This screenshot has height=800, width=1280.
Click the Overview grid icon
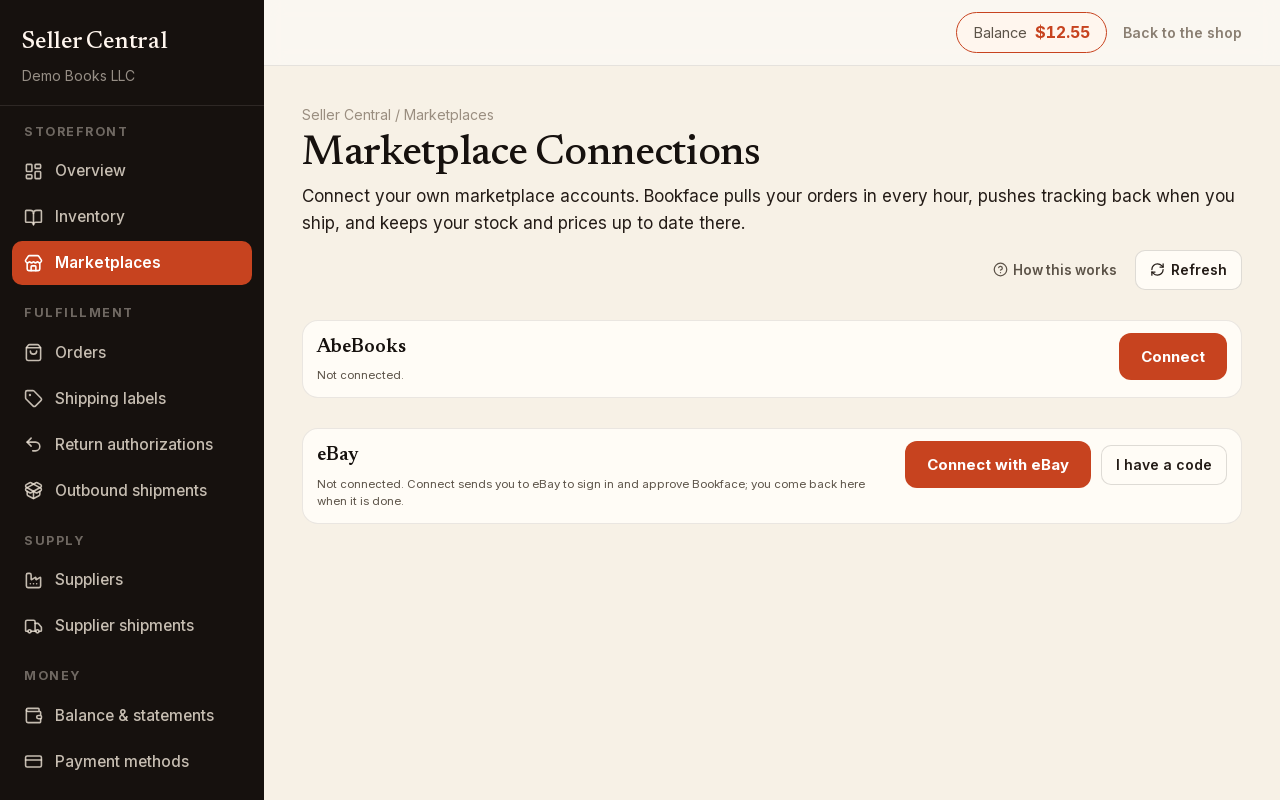[x=33, y=171]
